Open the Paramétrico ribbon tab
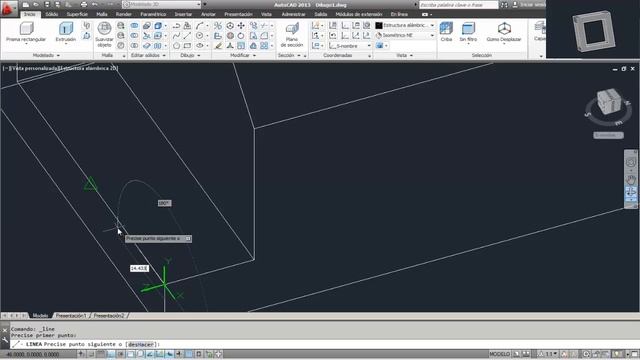The image size is (640, 360). [x=153, y=14]
